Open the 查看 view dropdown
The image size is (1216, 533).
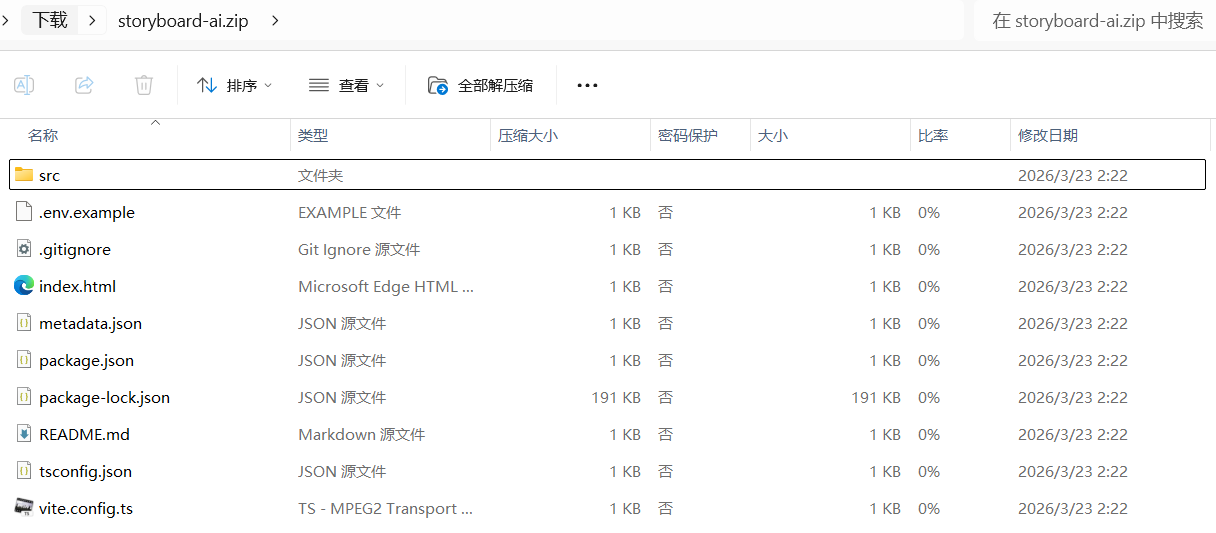[x=346, y=85]
